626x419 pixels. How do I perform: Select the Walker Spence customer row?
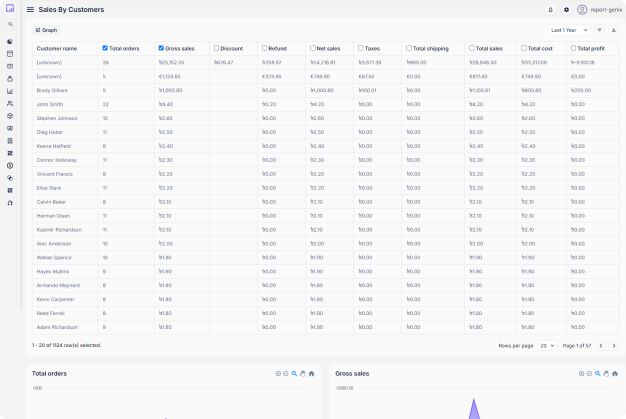coord(325,257)
